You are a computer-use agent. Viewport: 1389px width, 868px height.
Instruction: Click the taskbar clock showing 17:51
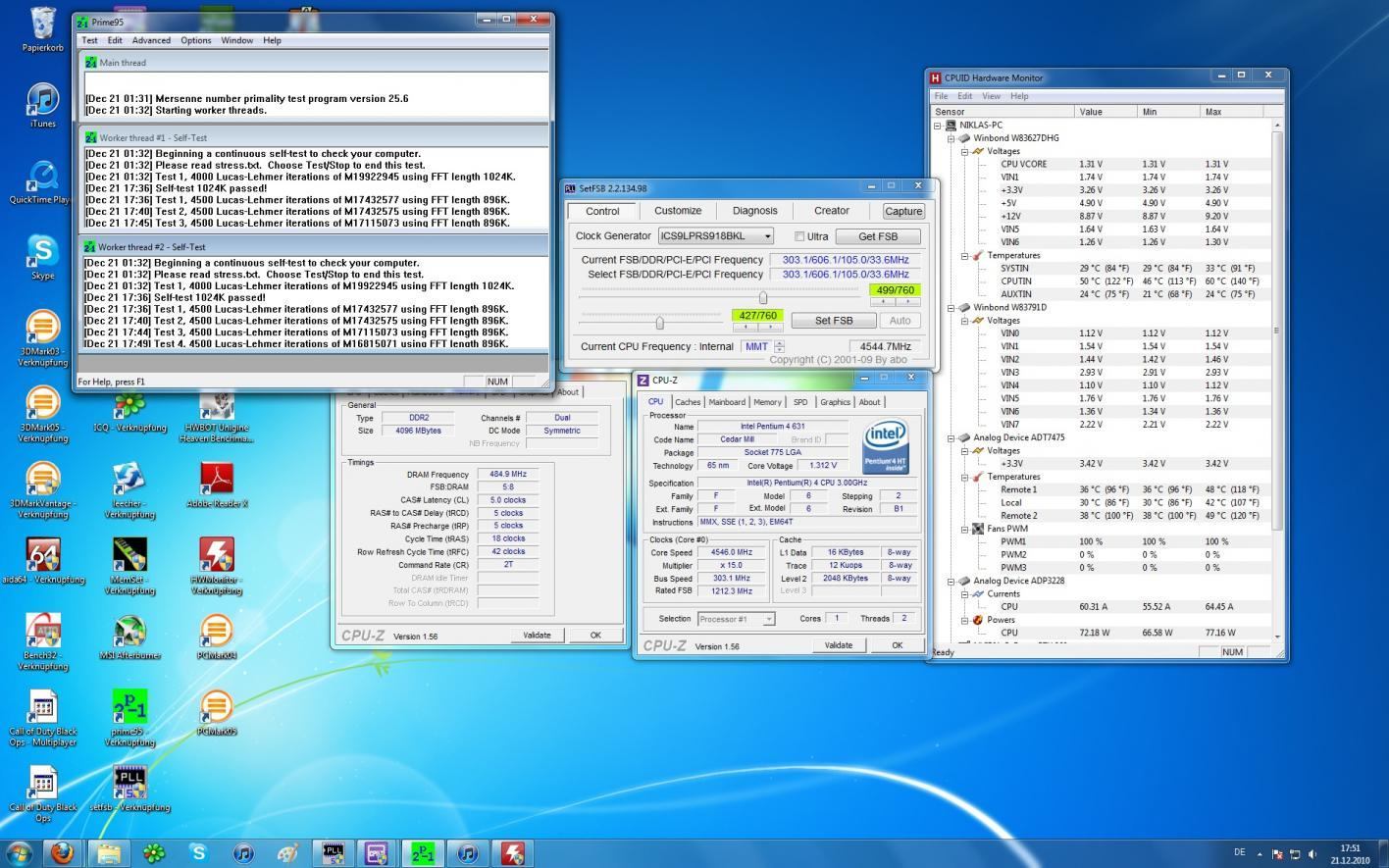pyautogui.click(x=1351, y=854)
